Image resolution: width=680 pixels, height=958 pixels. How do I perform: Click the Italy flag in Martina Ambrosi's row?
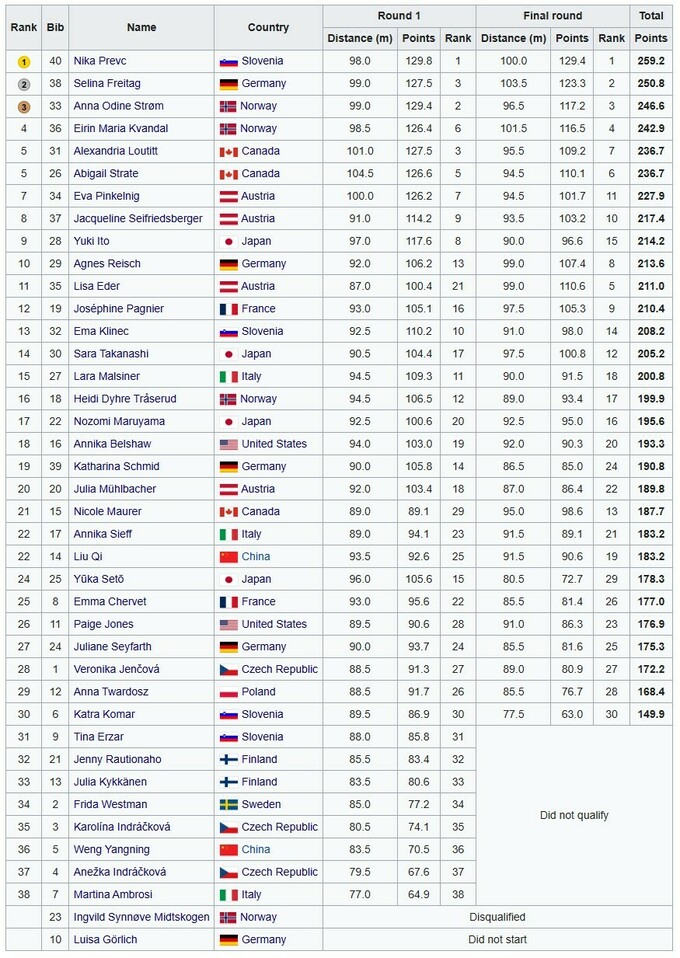tap(228, 894)
